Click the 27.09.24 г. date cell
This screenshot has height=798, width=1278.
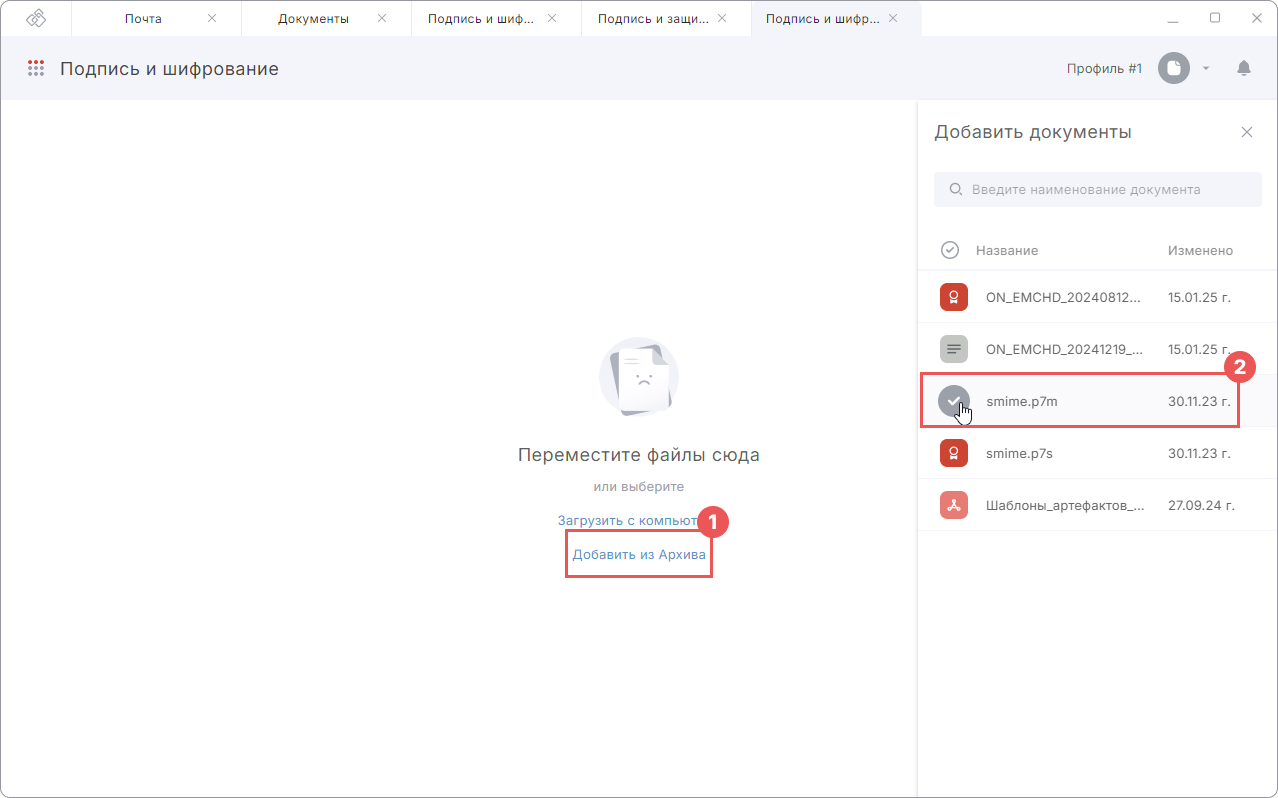click(x=1201, y=505)
